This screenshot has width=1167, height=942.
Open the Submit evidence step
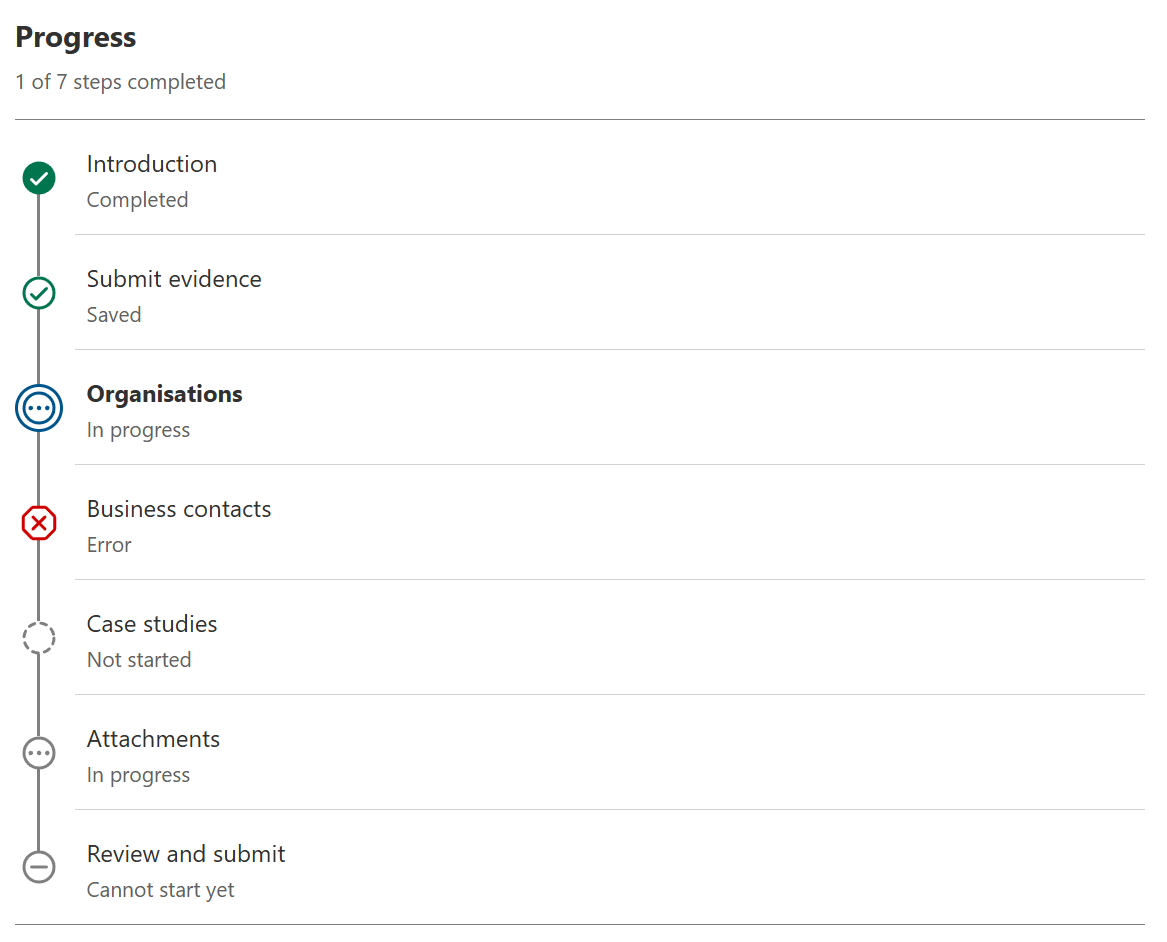pos(174,279)
